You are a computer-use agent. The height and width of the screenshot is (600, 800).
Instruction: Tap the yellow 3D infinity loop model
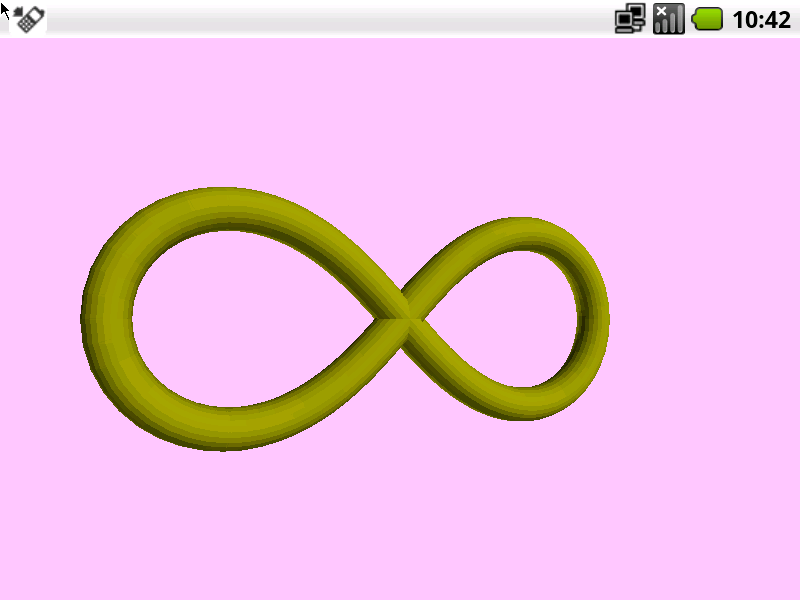[x=345, y=319]
